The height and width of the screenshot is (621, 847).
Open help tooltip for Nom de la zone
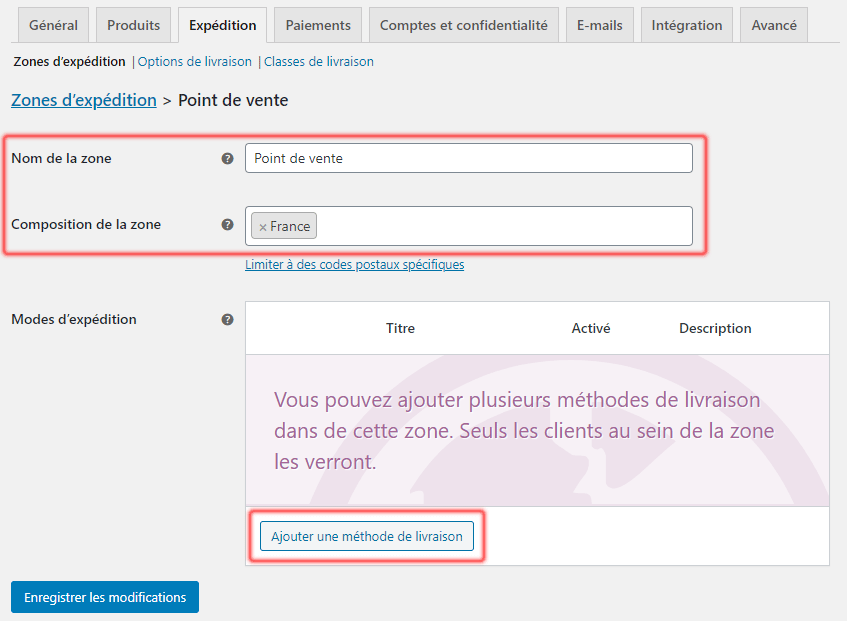pyautogui.click(x=227, y=158)
